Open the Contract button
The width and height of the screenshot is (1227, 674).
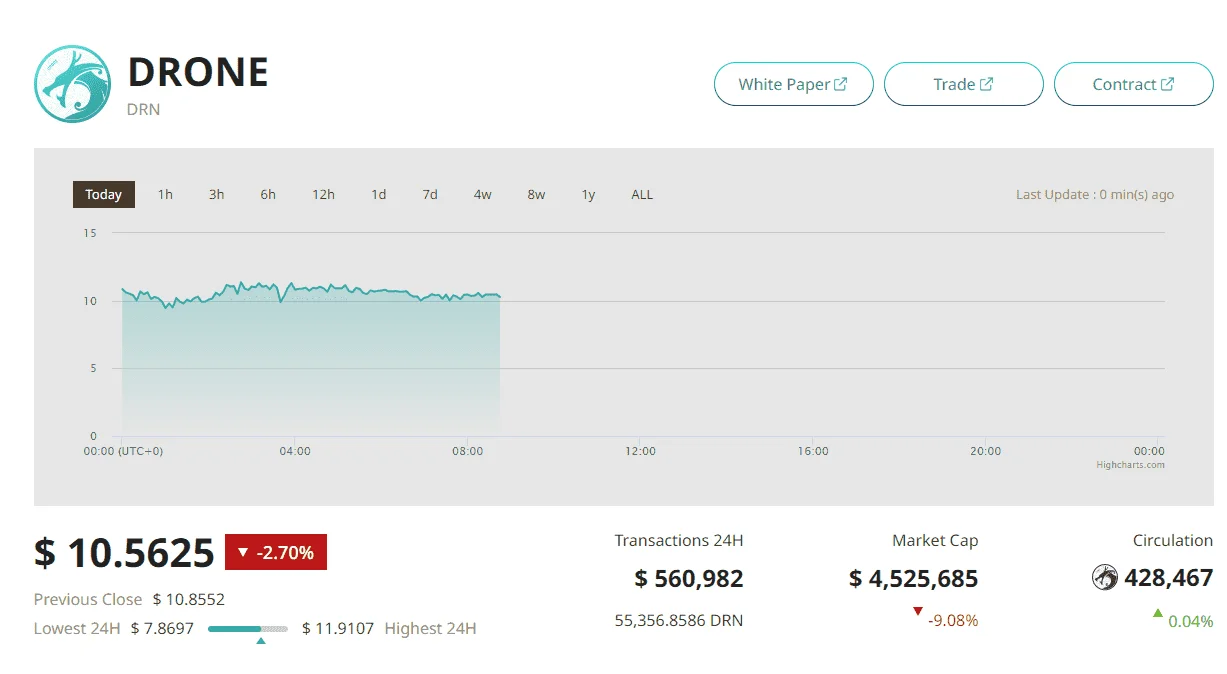tap(1134, 84)
